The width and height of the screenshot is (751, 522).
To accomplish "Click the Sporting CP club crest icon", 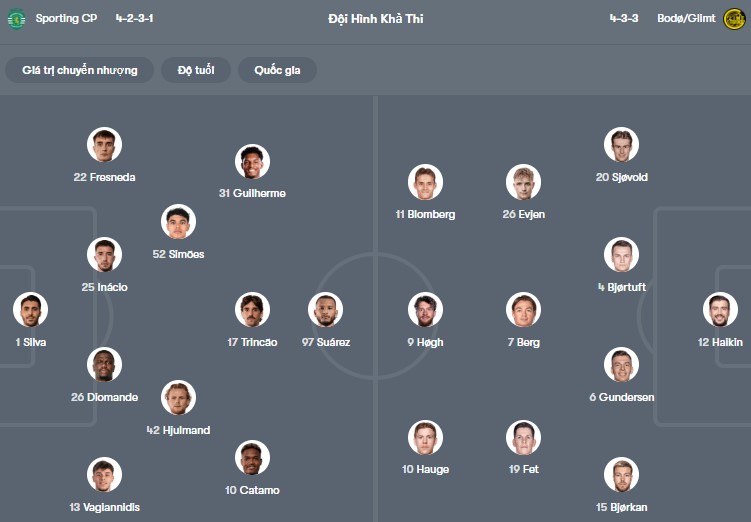I will click(16, 19).
